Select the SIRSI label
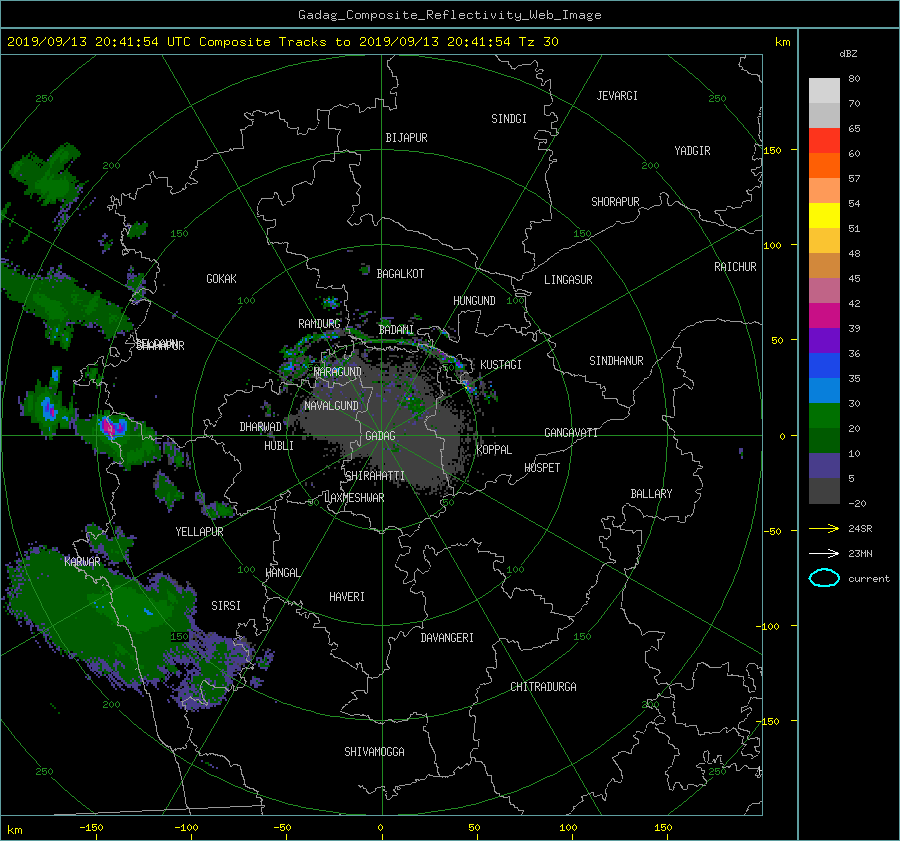Image resolution: width=900 pixels, height=841 pixels. pos(226,606)
